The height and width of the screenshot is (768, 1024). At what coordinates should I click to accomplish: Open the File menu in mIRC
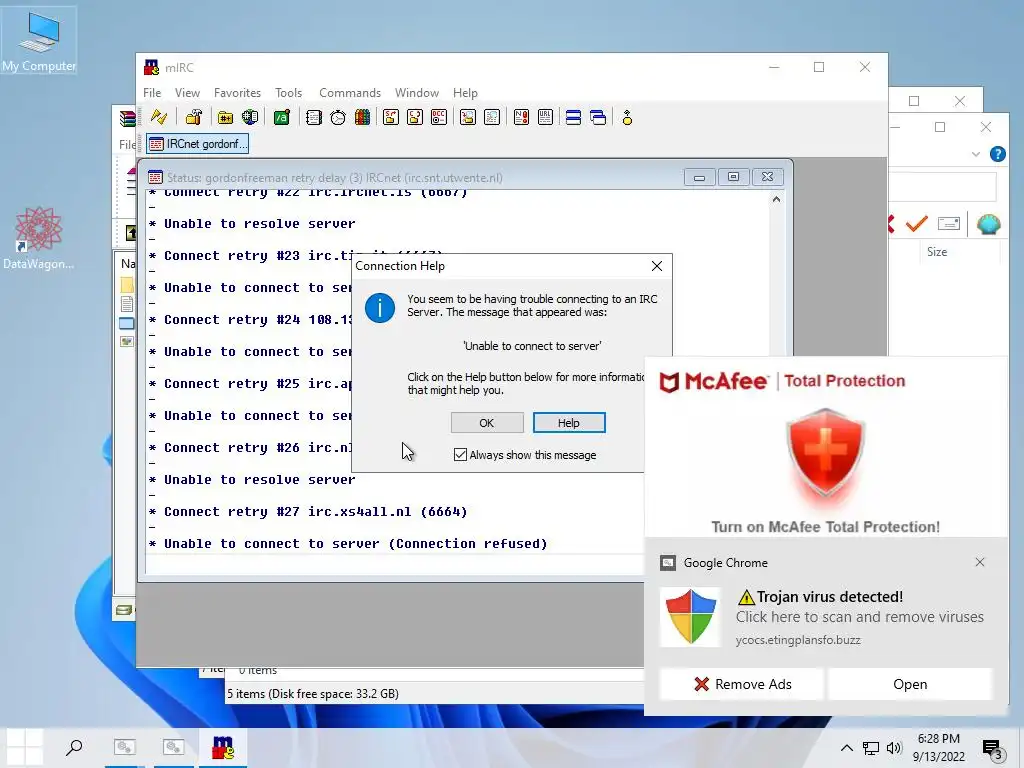[x=152, y=93]
